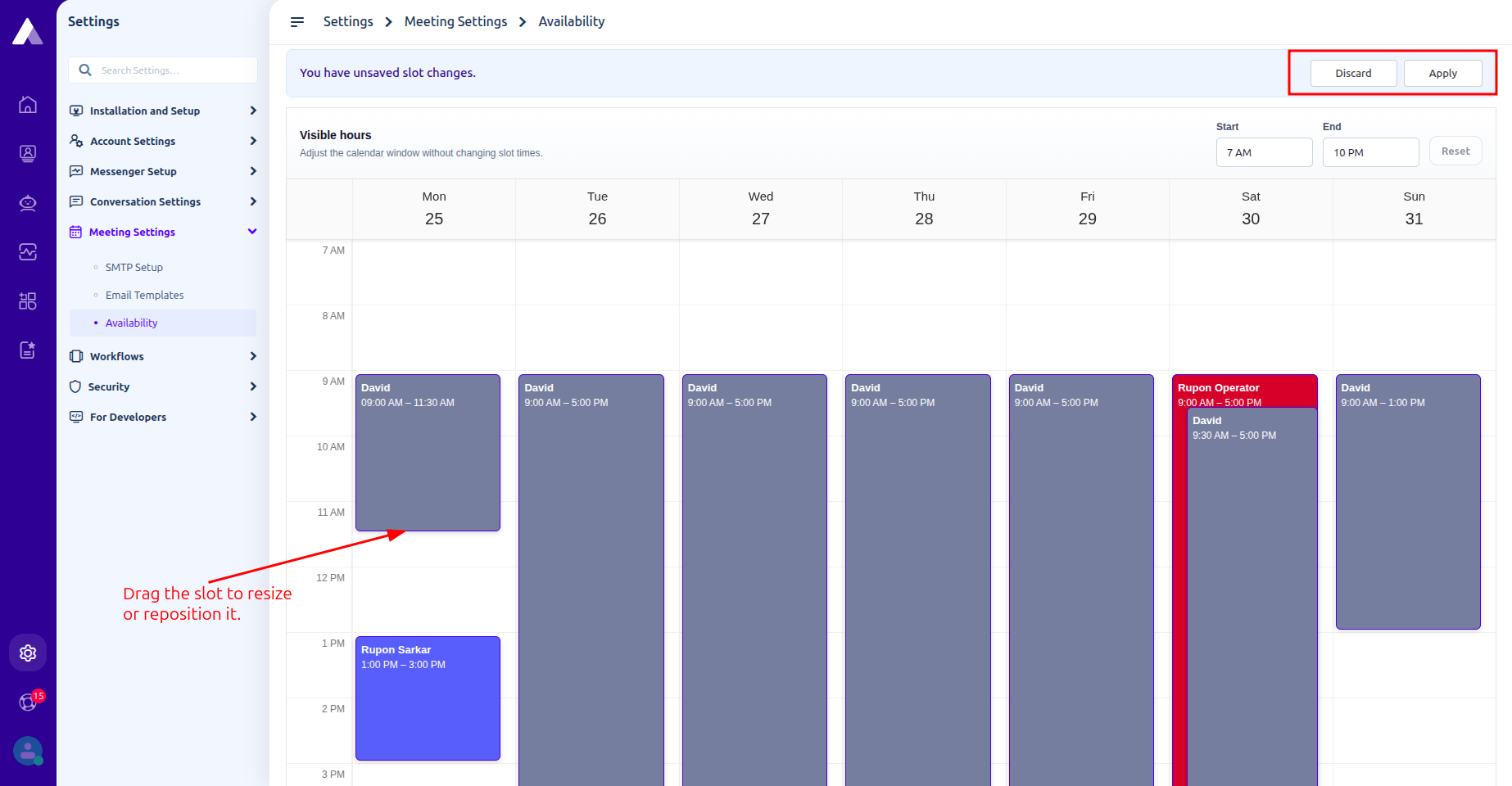Viewport: 1512px width, 786px height.
Task: Open the user profile avatar
Action: [x=28, y=751]
